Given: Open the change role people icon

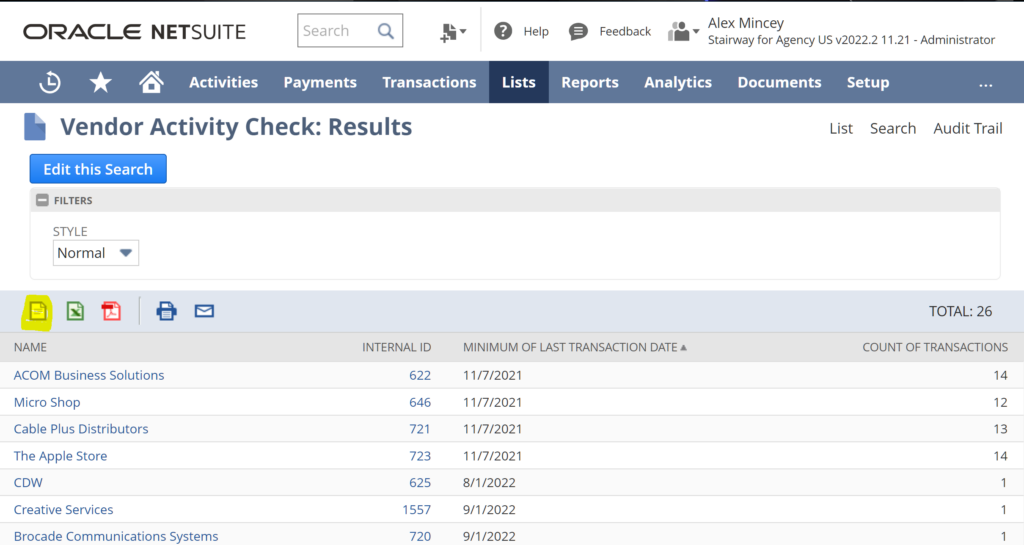Looking at the screenshot, I should (683, 31).
